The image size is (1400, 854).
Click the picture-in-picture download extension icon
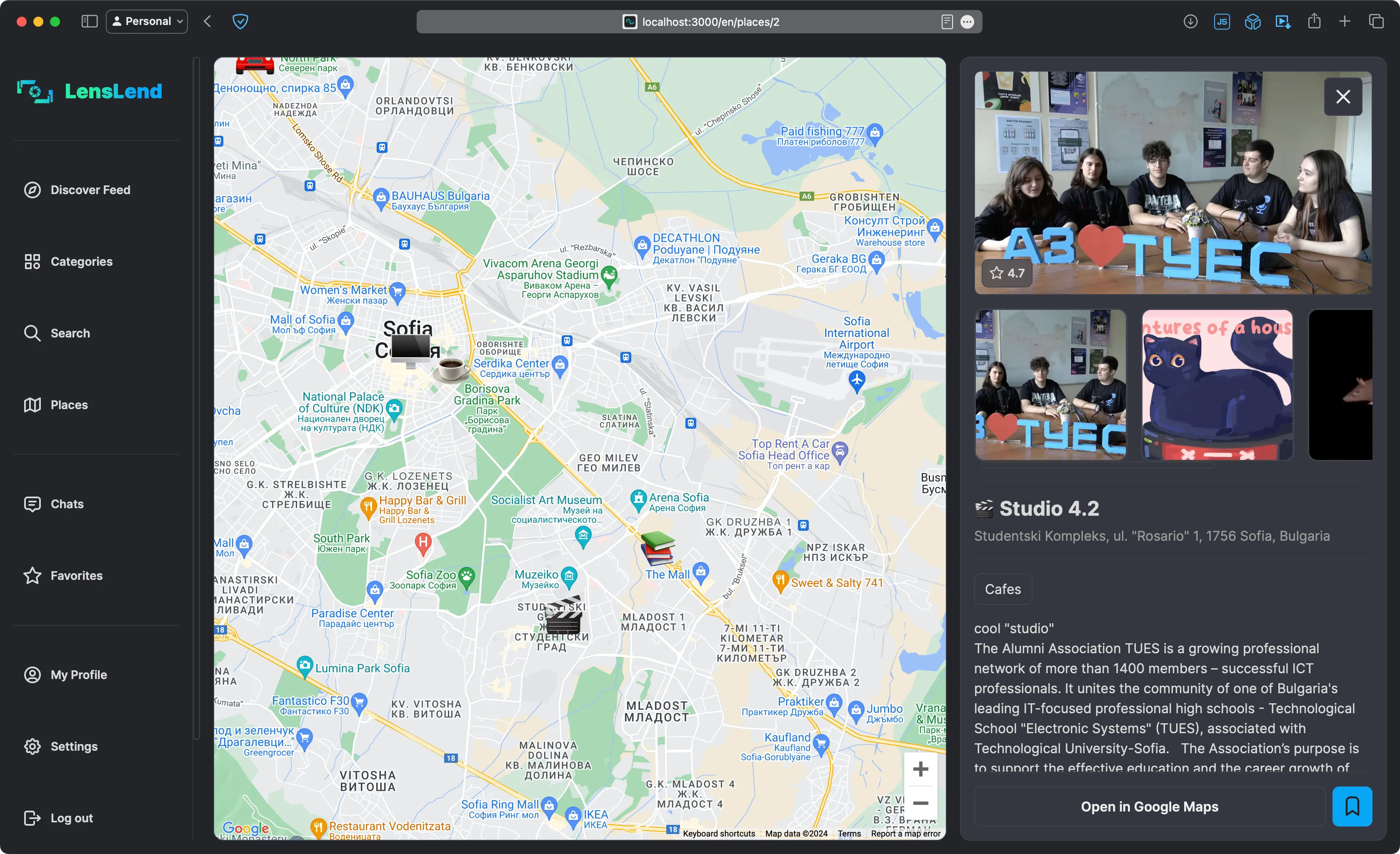coord(1283,22)
